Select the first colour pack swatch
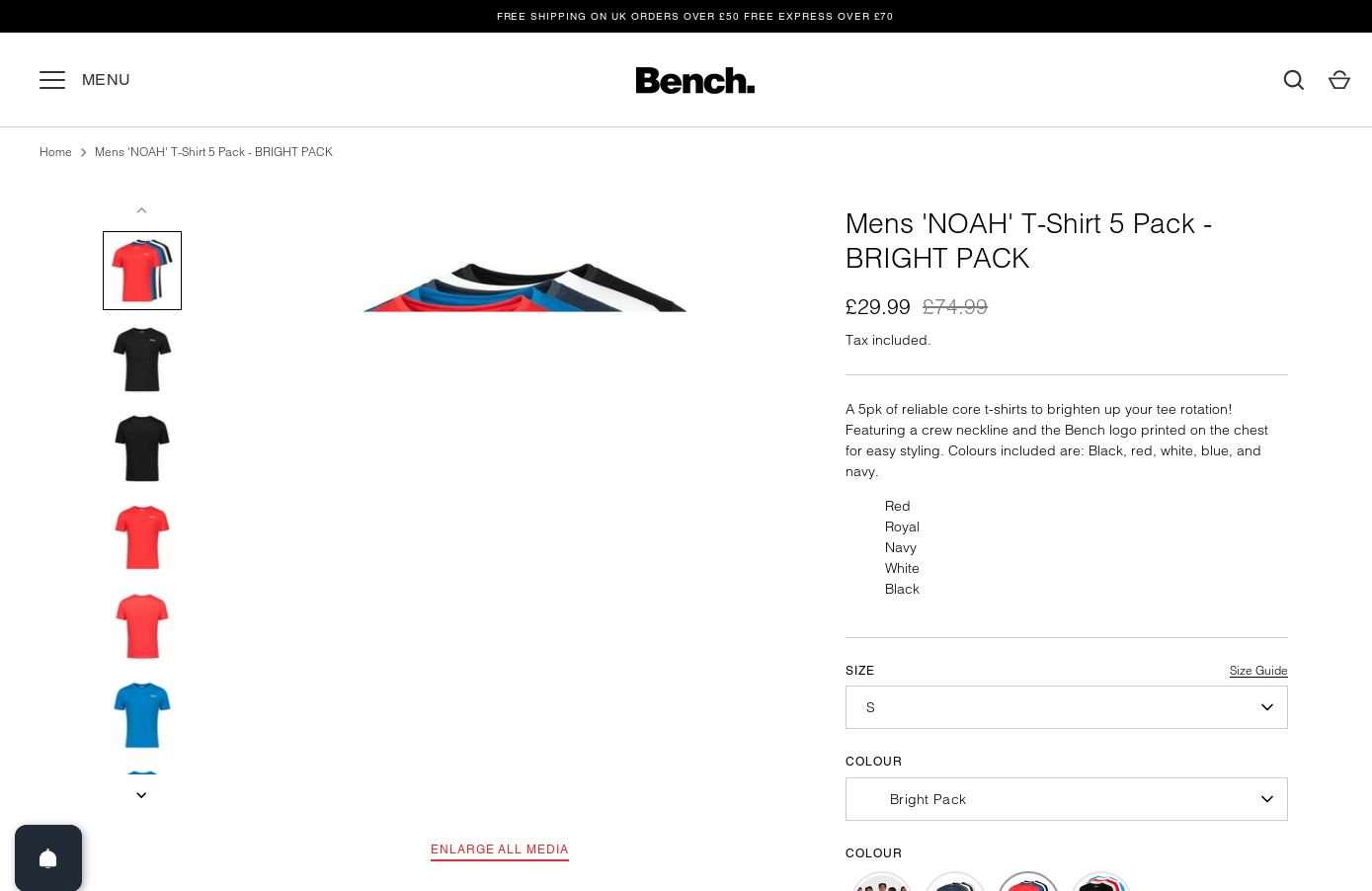Viewport: 1372px width, 891px height. click(x=882, y=882)
